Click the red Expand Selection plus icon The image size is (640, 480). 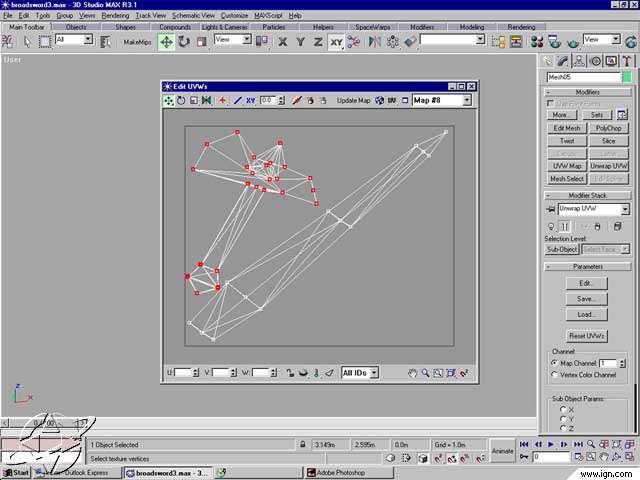click(222, 100)
